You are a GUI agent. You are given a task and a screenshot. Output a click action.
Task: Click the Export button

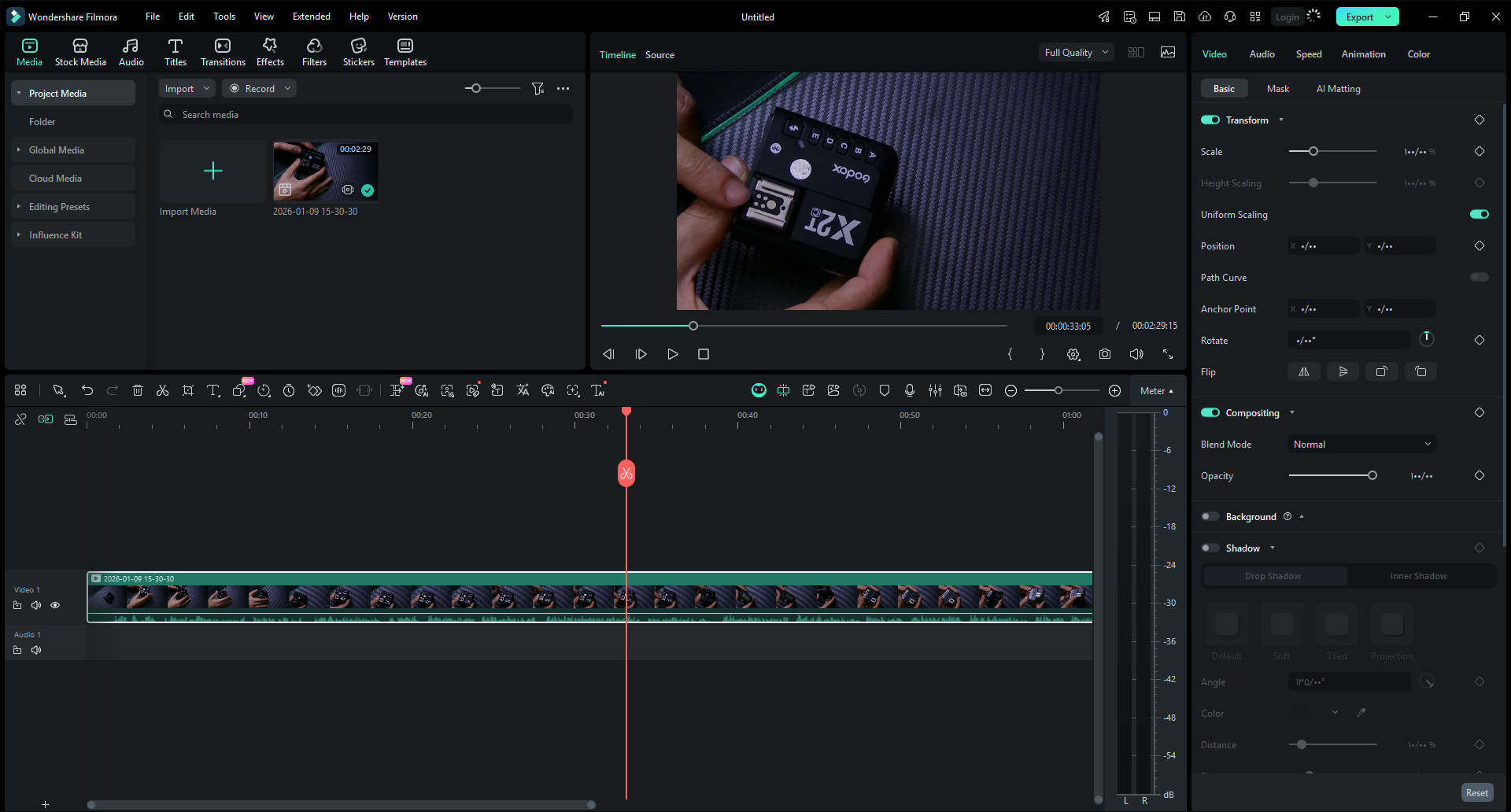(1359, 17)
